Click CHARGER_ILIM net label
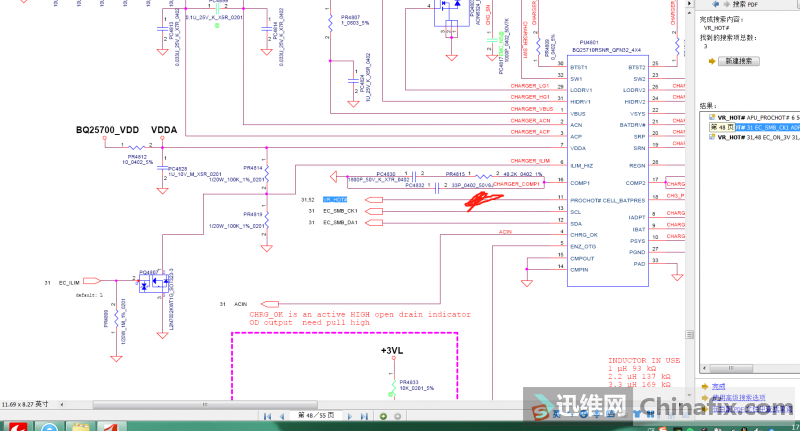800x431 pixels. 530,161
